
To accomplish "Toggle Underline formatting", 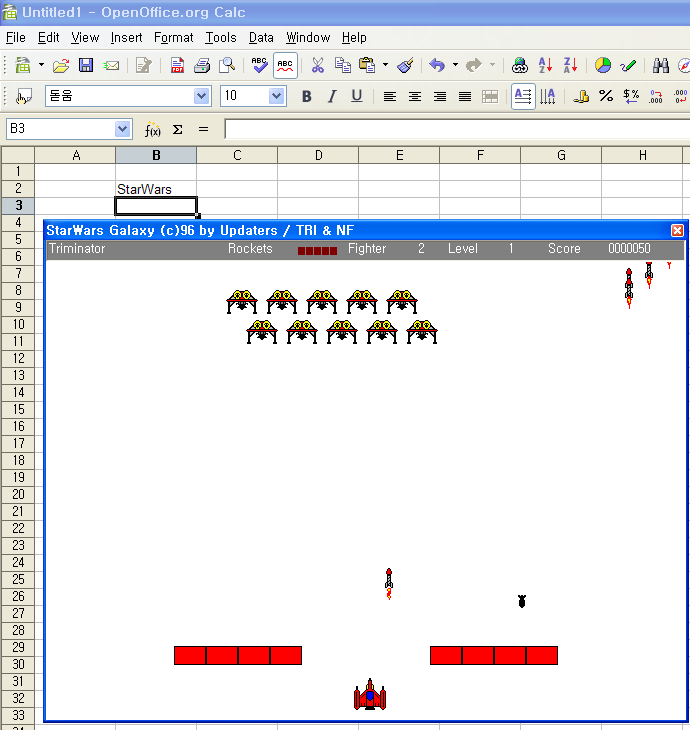I will pos(357,96).
